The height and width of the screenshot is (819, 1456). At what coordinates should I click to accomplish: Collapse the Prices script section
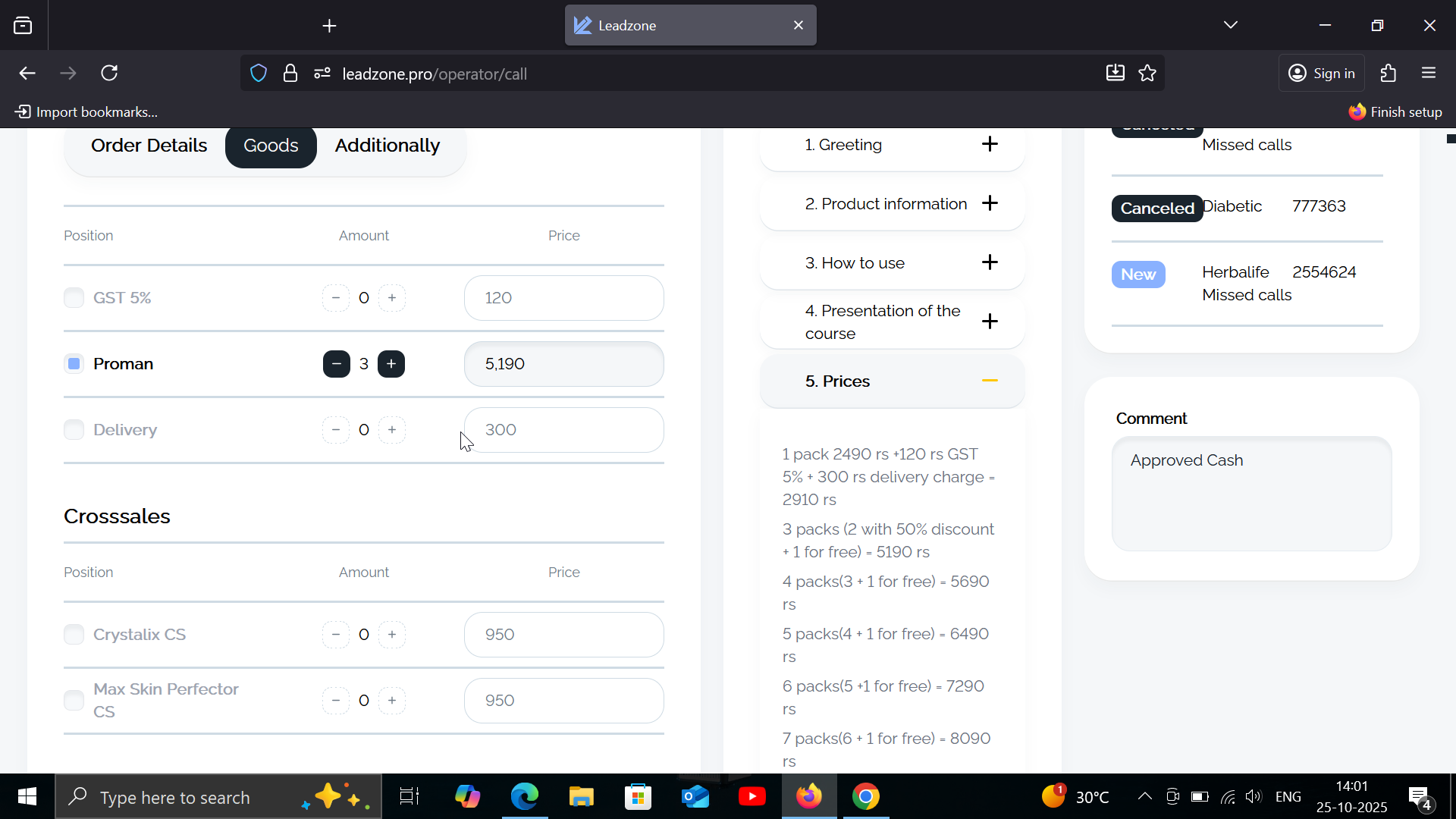click(989, 381)
